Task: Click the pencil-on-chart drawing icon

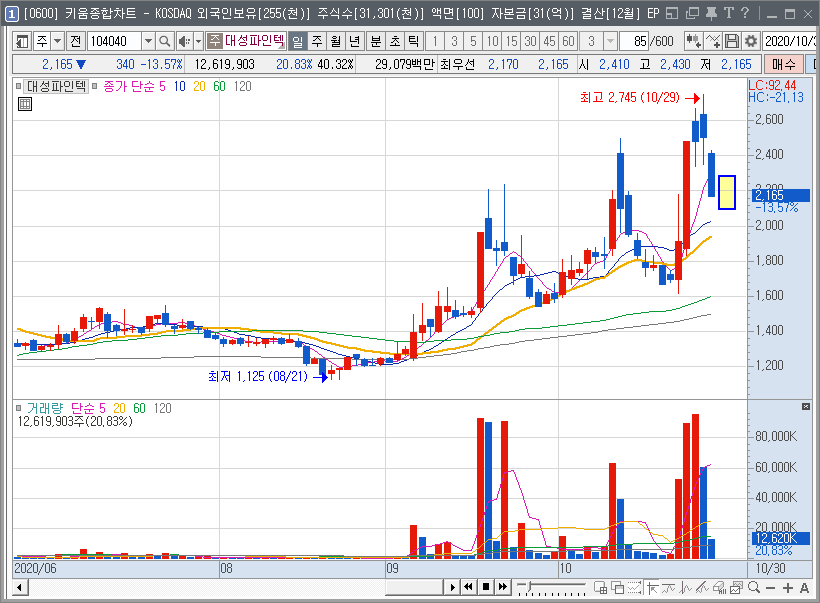Action: 702,588
